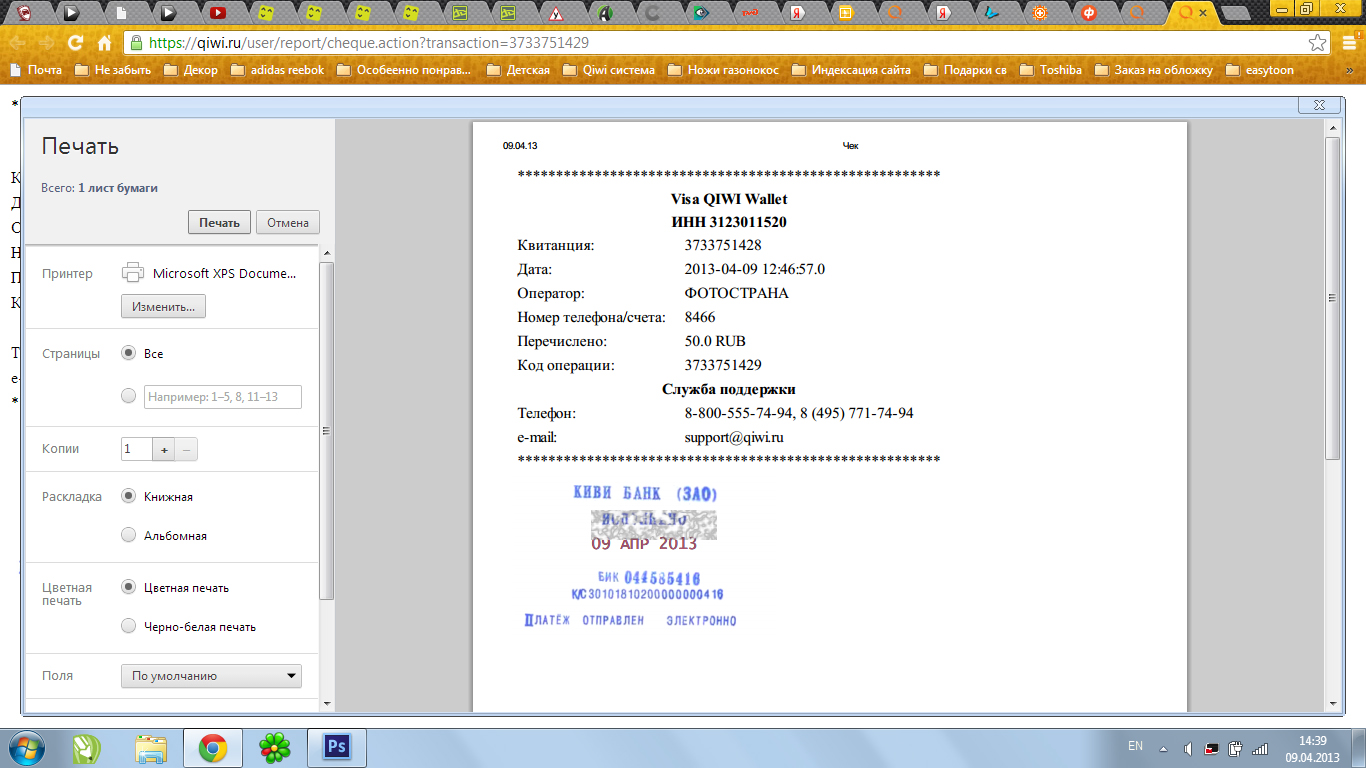Screen dimensions: 1366x768
Task: Expand the 'Поля' margins dropdown
Action: (x=211, y=676)
